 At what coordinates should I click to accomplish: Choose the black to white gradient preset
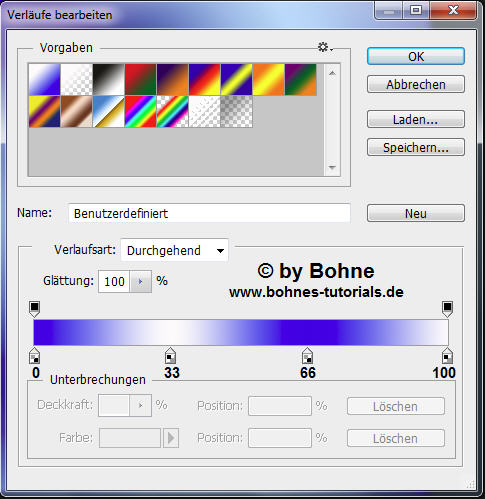[108, 80]
